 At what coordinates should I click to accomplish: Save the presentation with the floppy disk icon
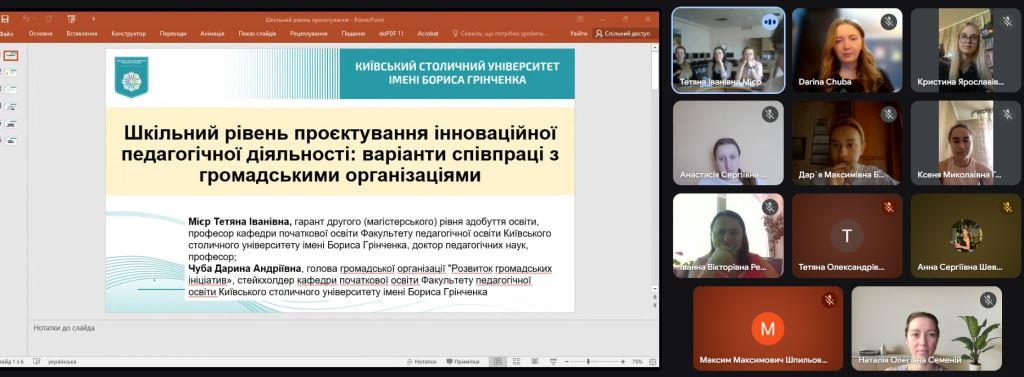click(5, 20)
